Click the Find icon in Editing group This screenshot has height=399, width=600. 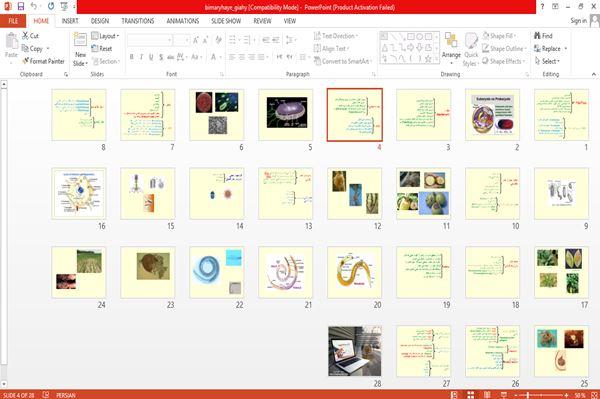538,36
